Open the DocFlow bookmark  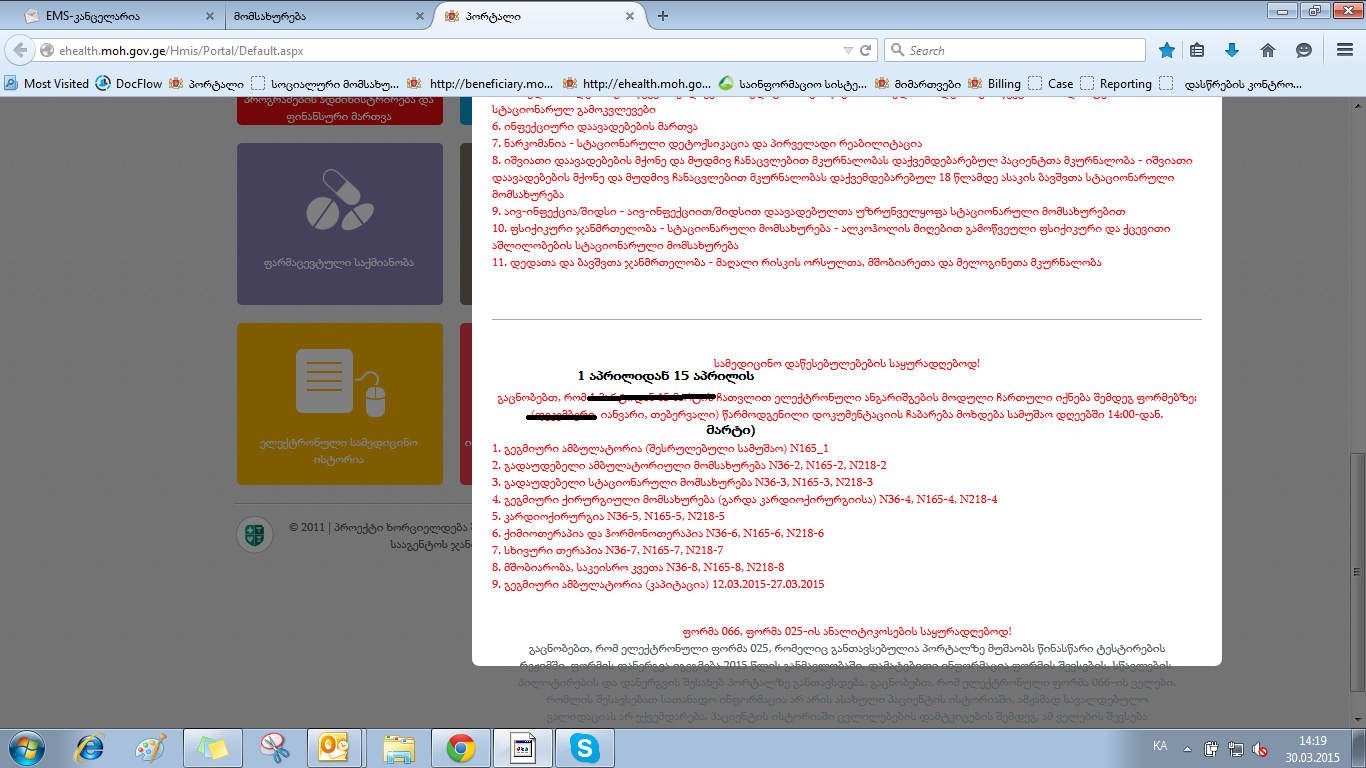tap(129, 84)
